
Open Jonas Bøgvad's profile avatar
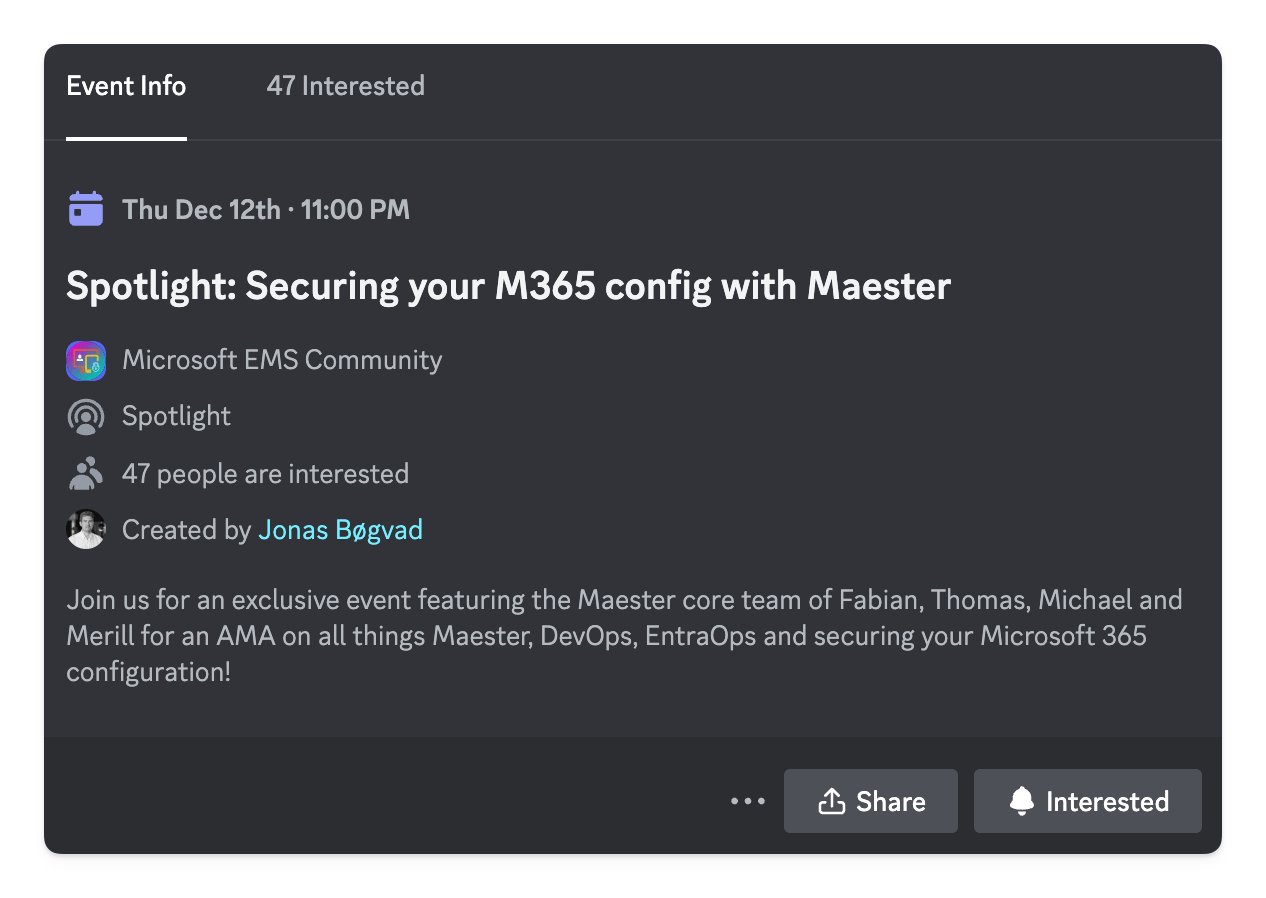[86, 529]
